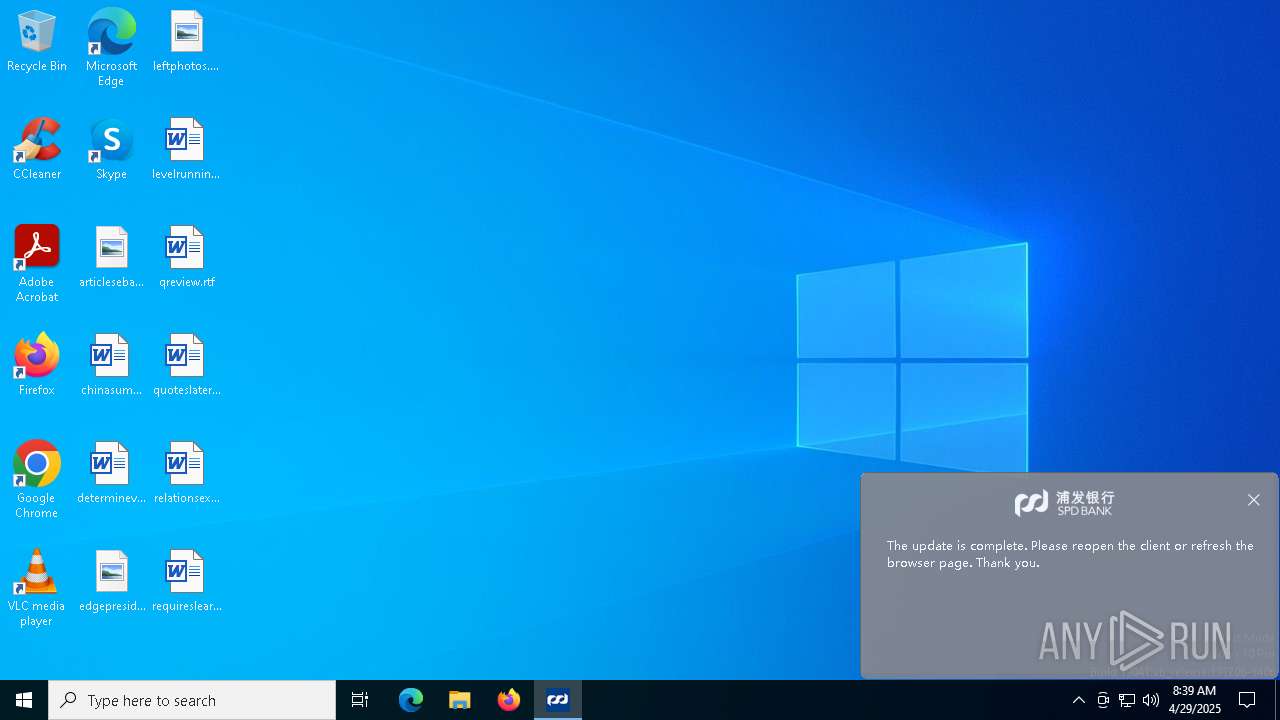Launch Skype from the desktop

click(111, 149)
